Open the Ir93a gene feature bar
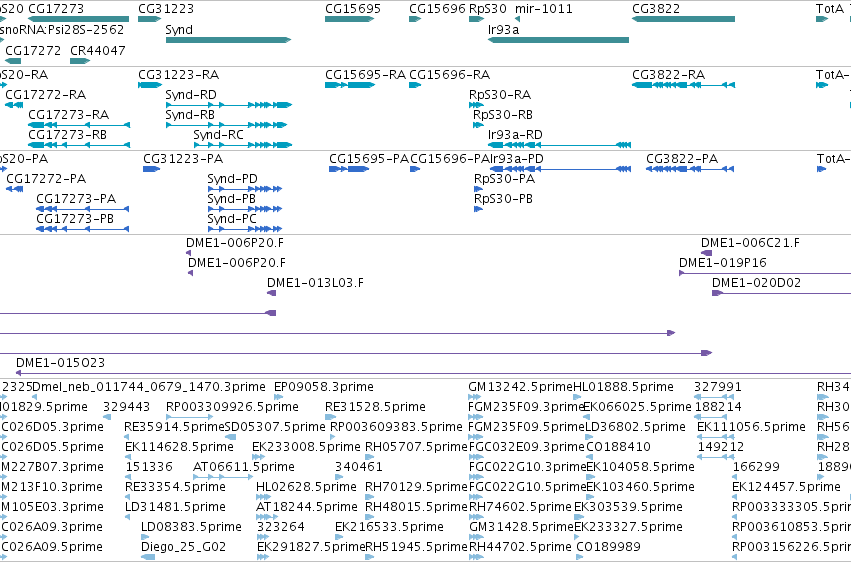Viewport: 851px width, 562px height. (x=558, y=40)
